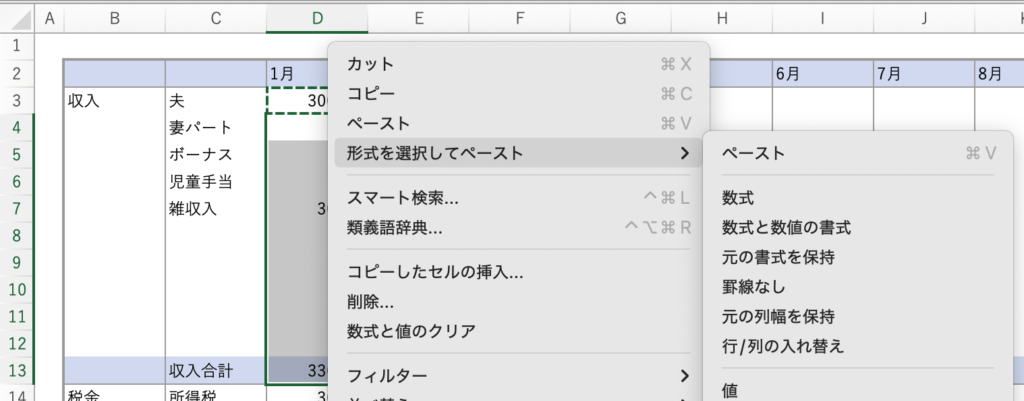Select 数式と数値の書式 paste option

(x=786, y=228)
